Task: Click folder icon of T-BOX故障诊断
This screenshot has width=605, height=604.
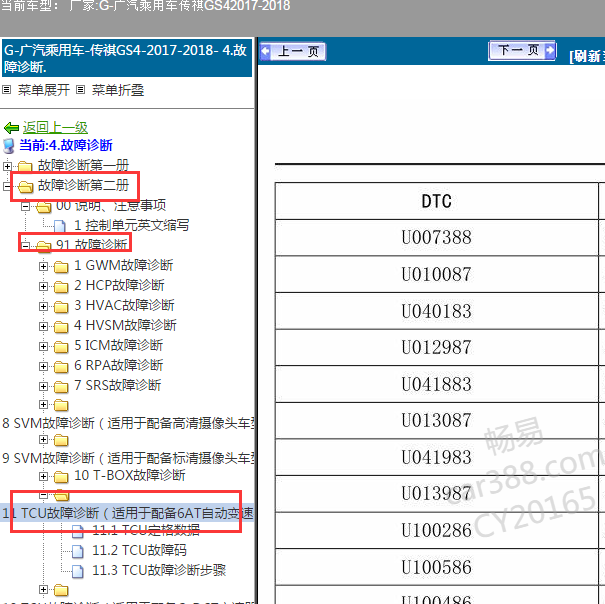Action: [x=61, y=477]
